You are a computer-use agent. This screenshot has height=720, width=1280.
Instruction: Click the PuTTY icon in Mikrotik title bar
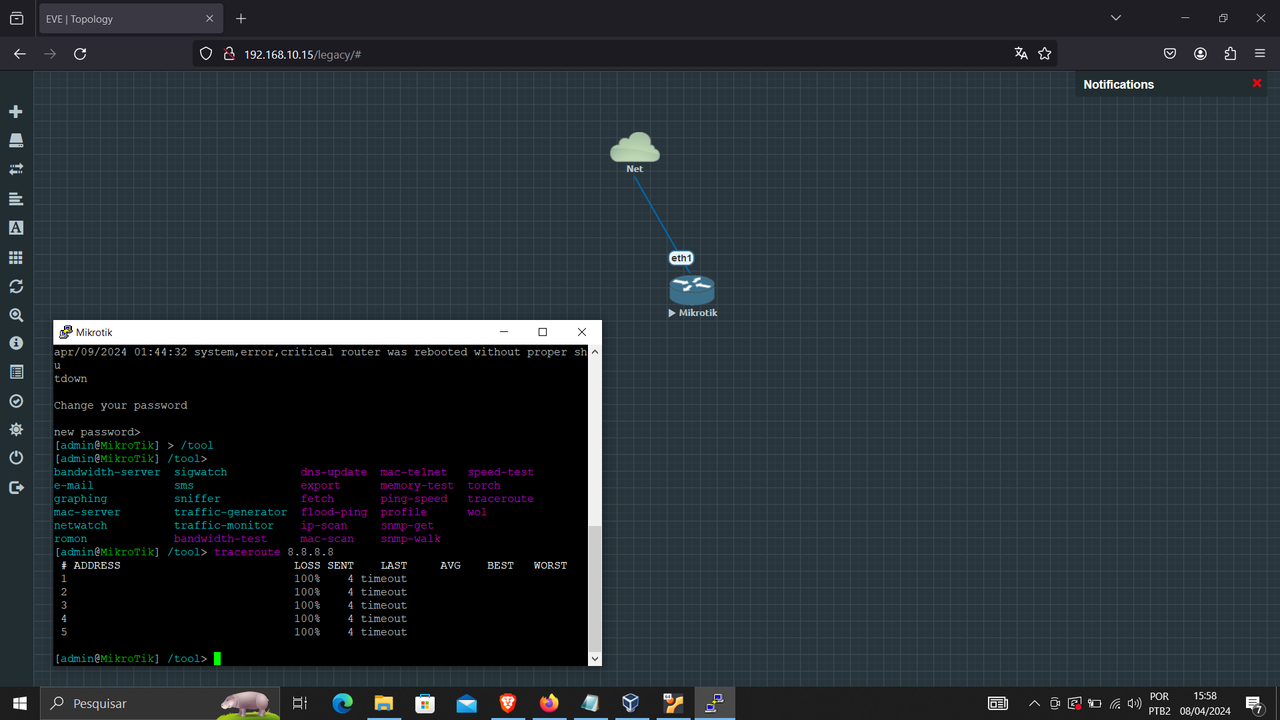coord(65,332)
